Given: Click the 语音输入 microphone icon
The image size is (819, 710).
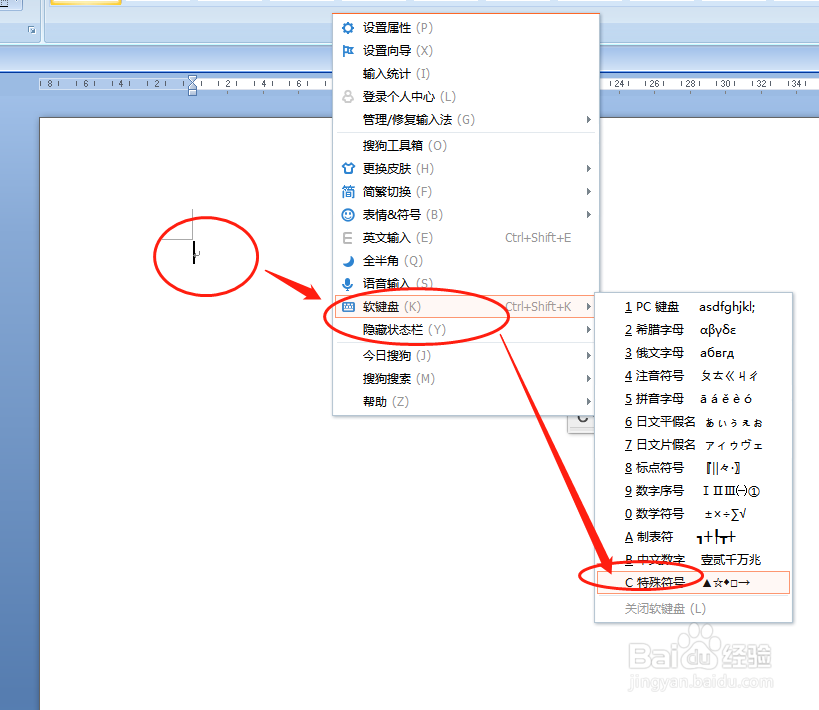Looking at the screenshot, I should point(347,283).
